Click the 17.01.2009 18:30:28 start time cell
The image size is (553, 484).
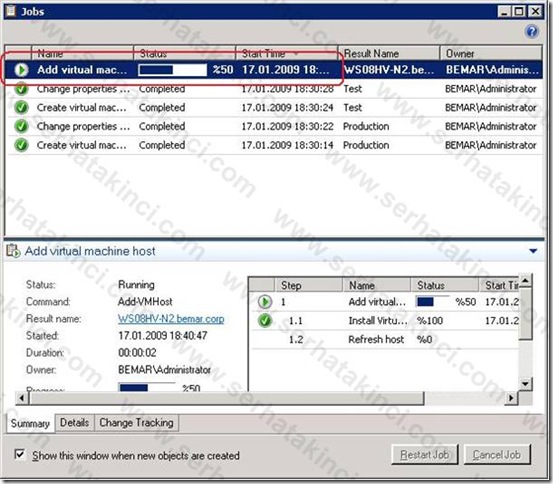click(x=287, y=89)
